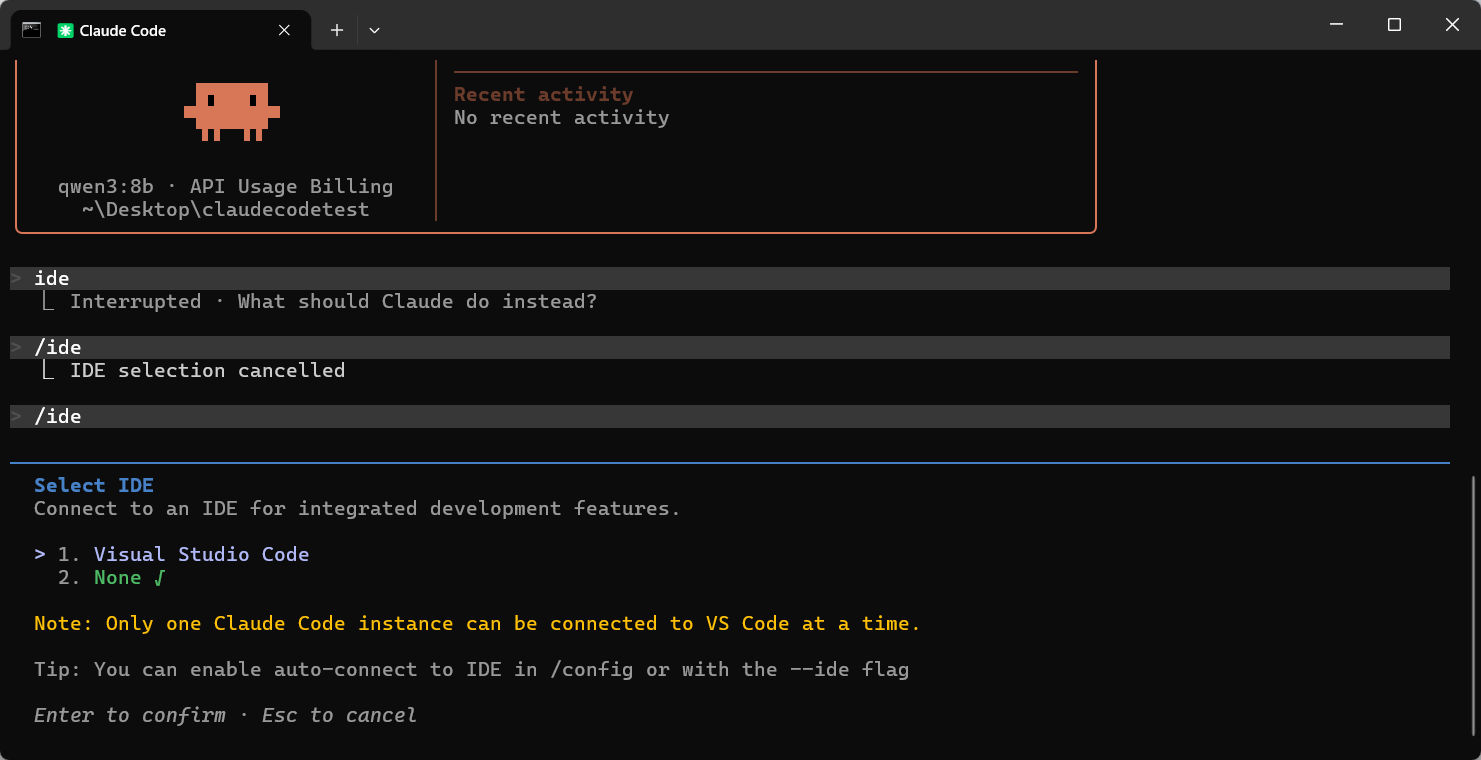Screen dimensions: 1481x760
Task: Click the IDE selection cancelled message
Action: coord(207,370)
